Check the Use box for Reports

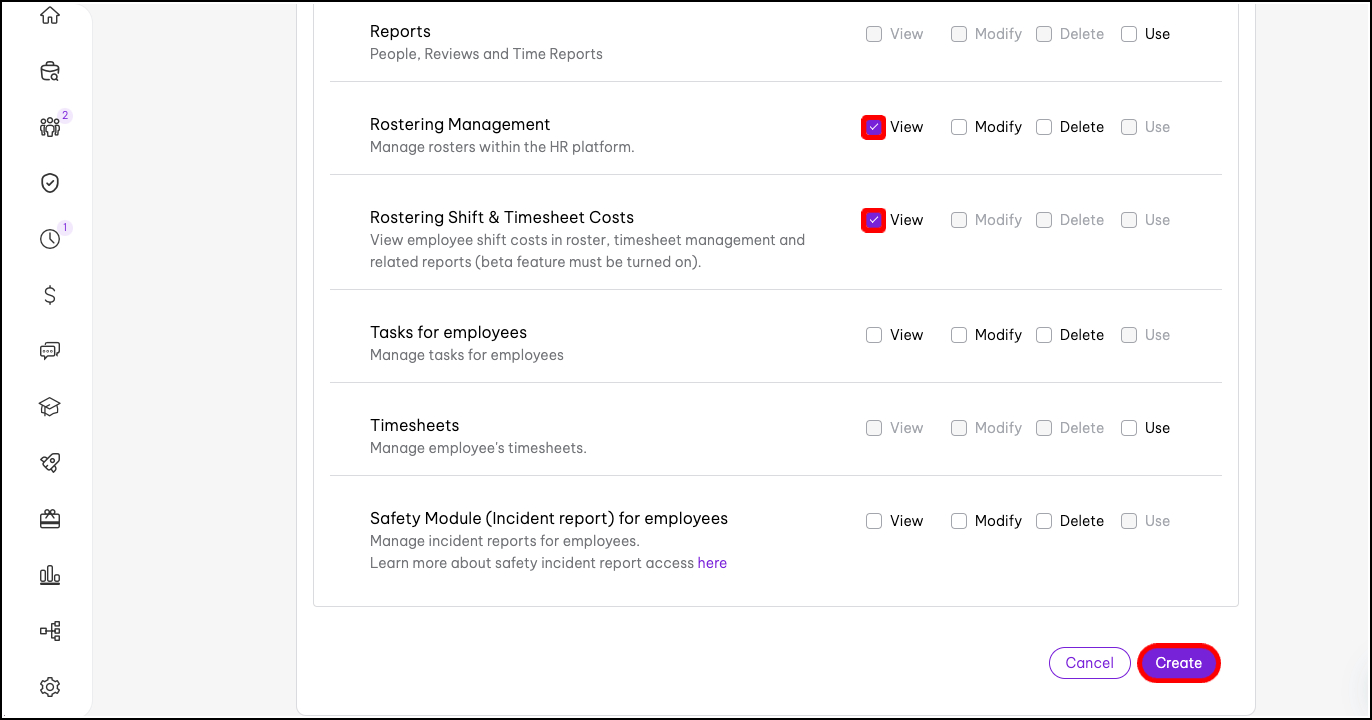tap(1129, 34)
